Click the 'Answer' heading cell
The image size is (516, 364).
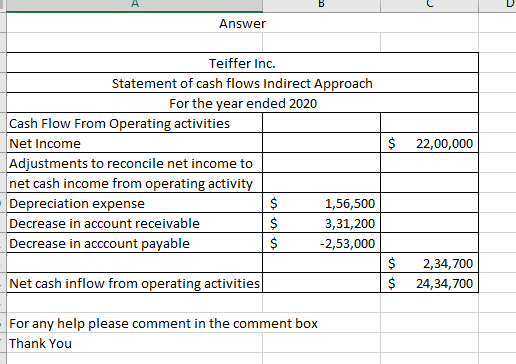(242, 23)
